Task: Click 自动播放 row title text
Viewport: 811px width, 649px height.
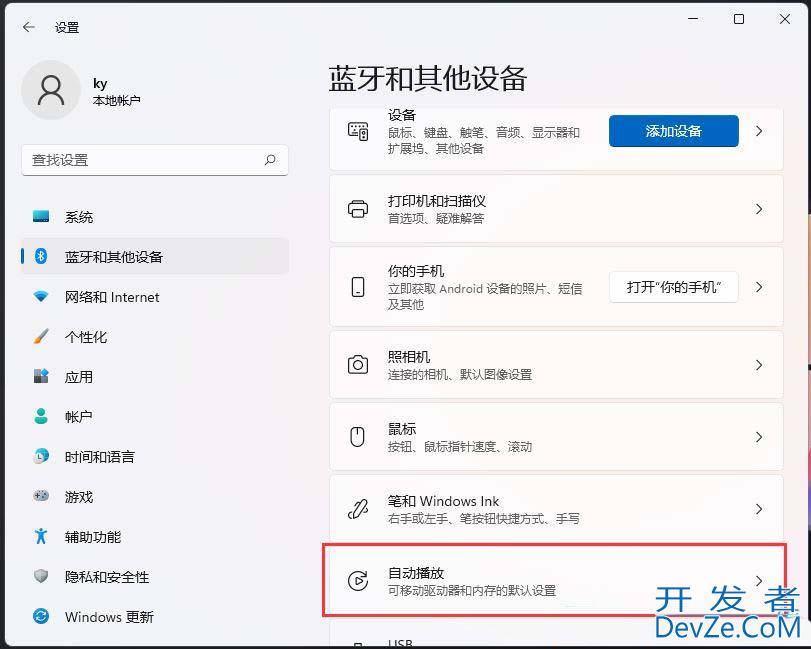Action: tap(416, 573)
